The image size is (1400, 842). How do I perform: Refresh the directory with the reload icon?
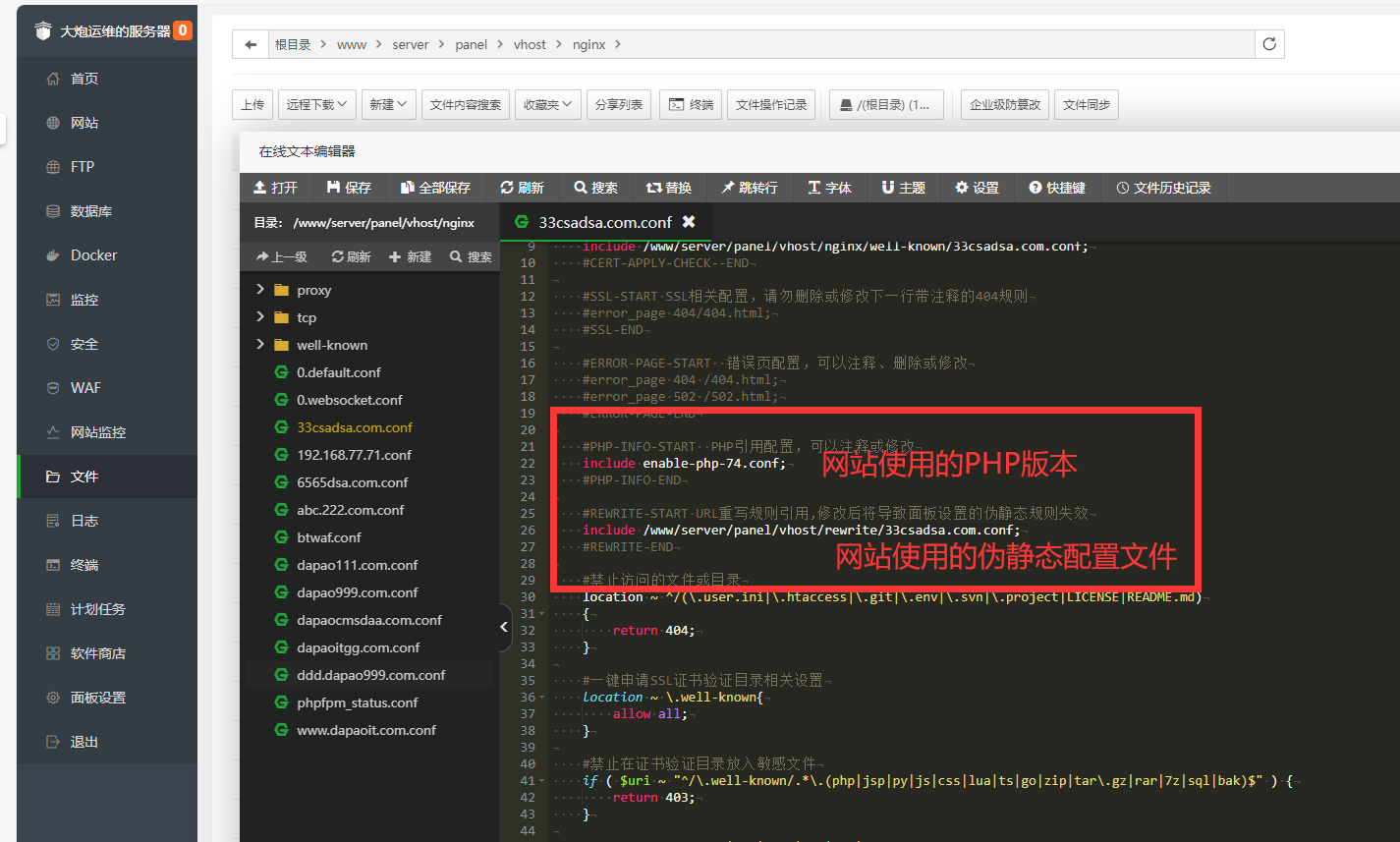point(1269,44)
